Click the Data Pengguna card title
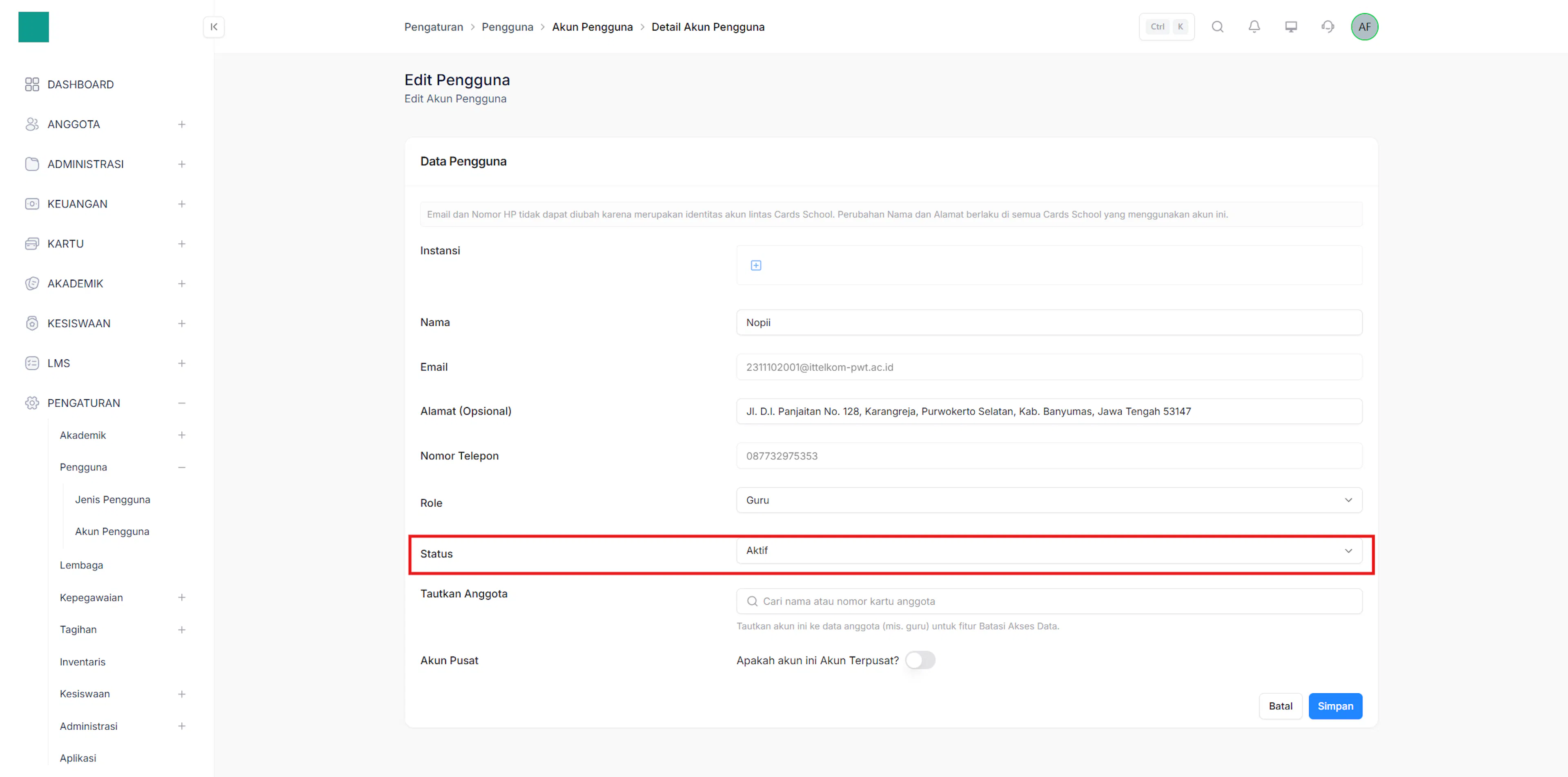 463,161
